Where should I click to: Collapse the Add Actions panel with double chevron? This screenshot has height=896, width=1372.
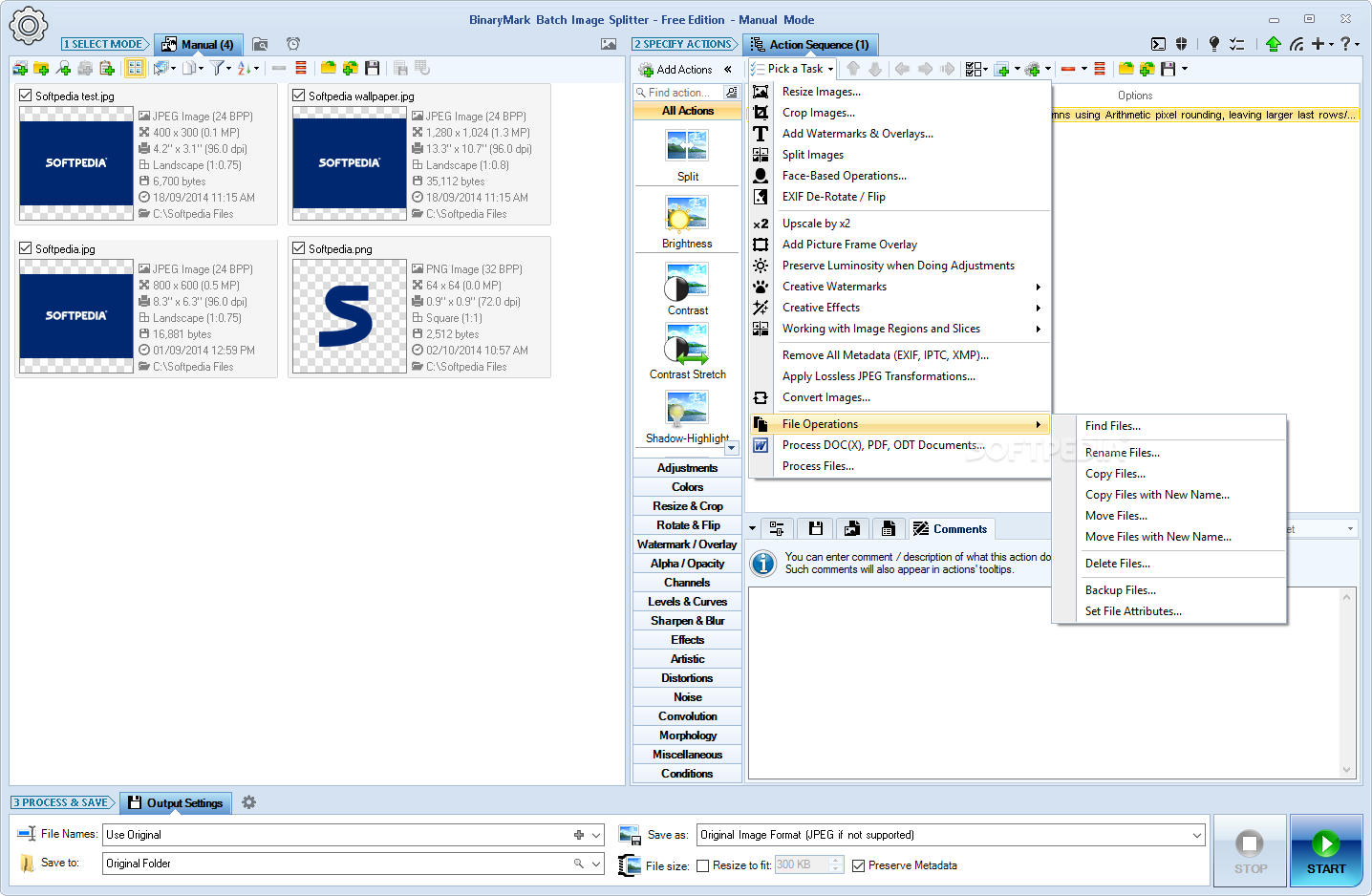tap(728, 69)
